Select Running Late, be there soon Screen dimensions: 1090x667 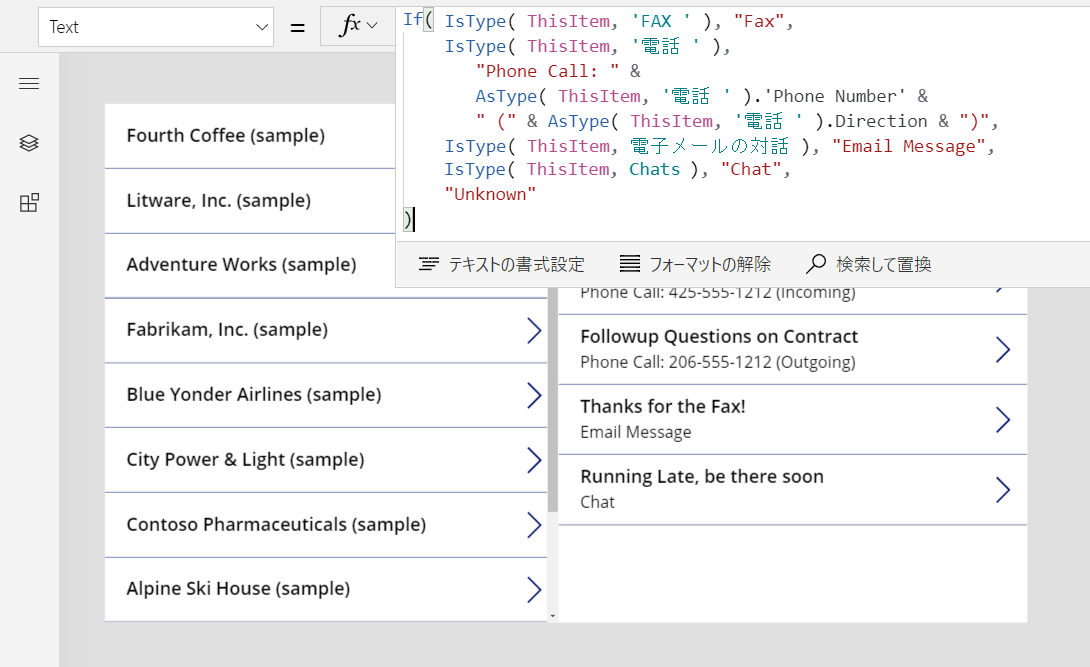(700, 476)
